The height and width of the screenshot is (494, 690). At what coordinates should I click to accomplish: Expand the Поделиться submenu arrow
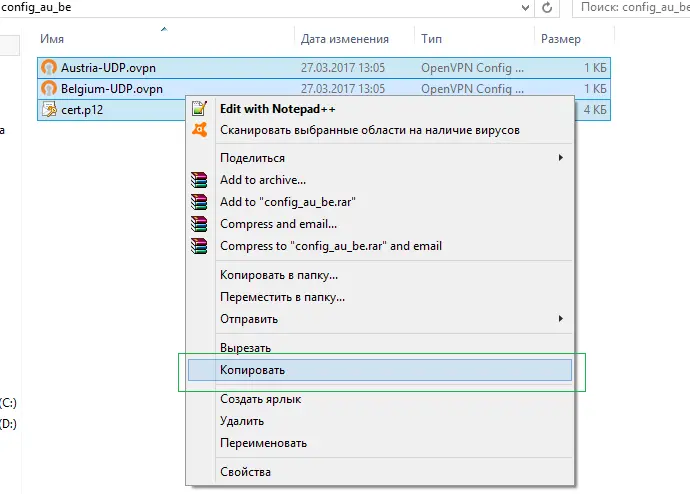click(561, 157)
